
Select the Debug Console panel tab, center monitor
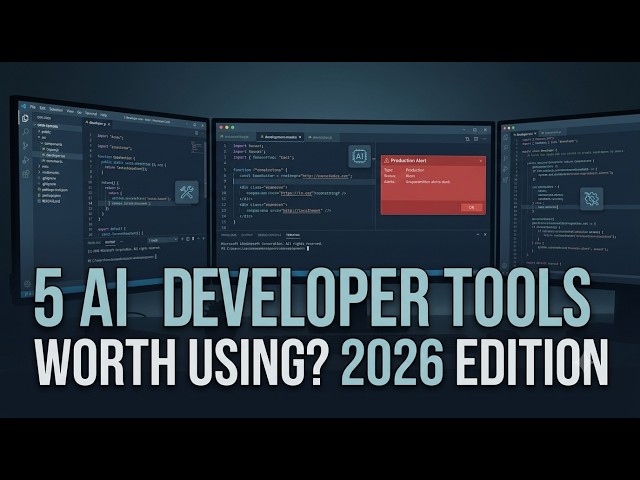point(269,235)
